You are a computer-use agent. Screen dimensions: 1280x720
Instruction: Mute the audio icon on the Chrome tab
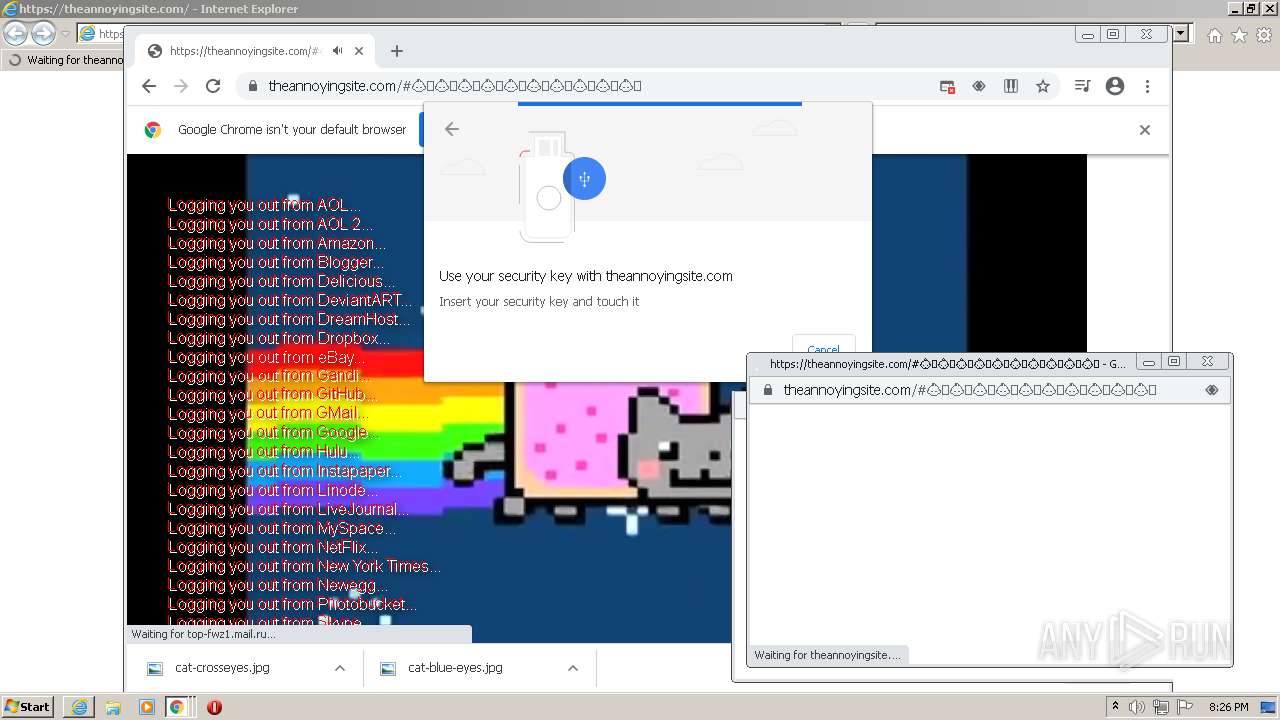tap(338, 51)
